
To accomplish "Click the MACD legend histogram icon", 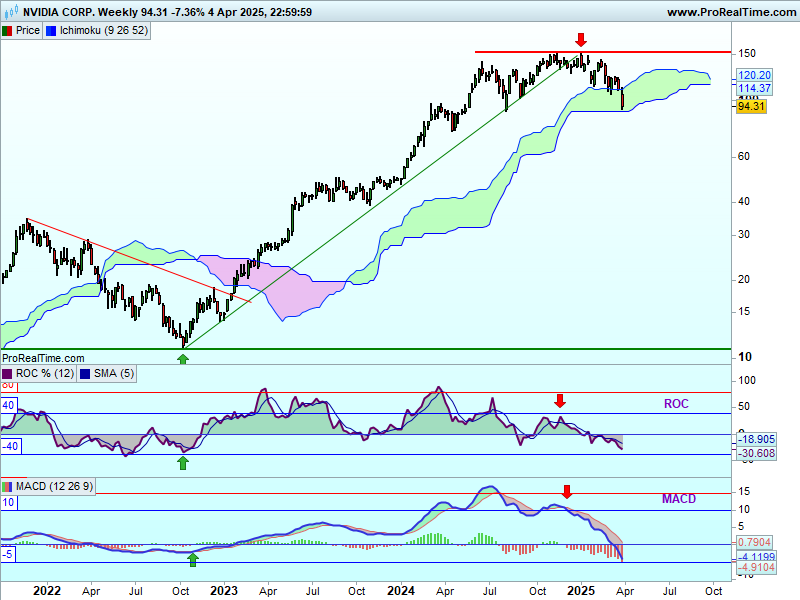I will coord(7,487).
